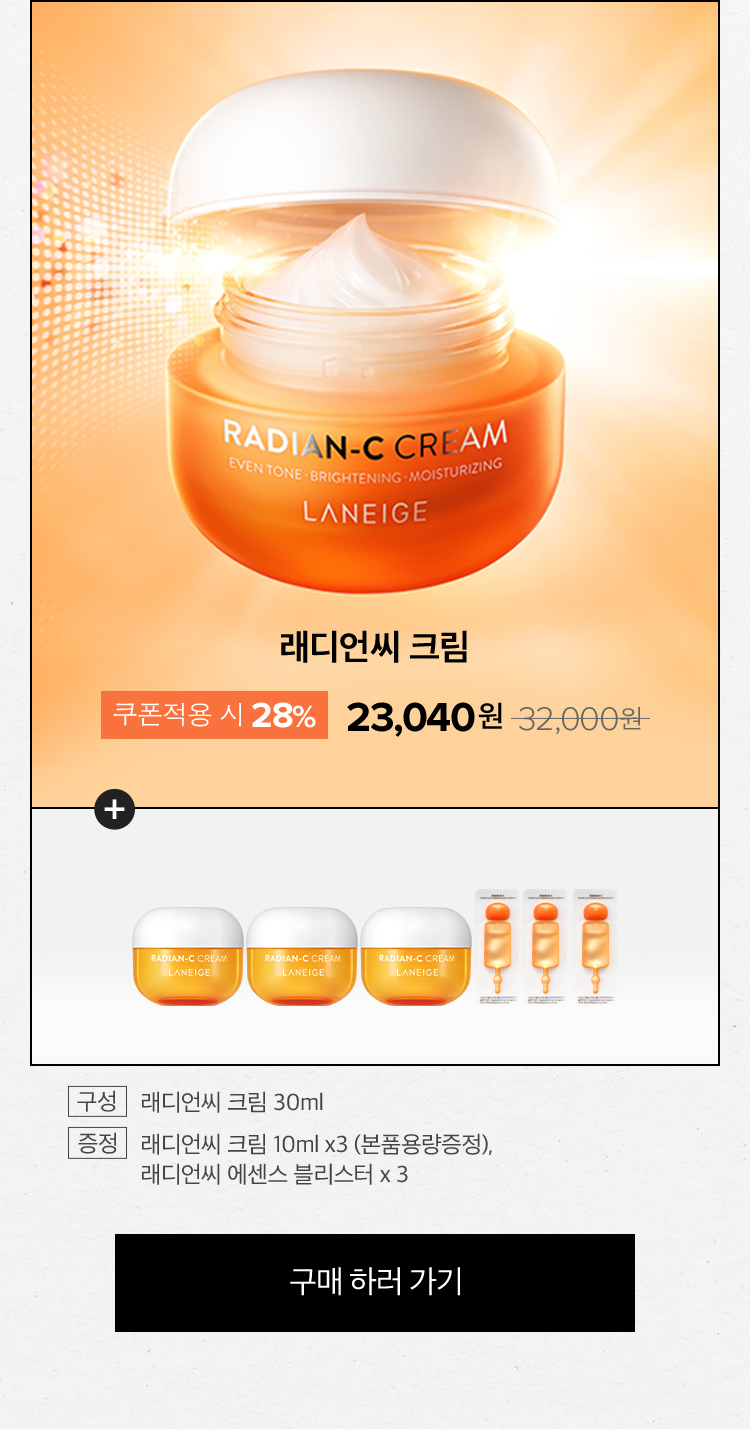Click the black plus circle icon
The height and width of the screenshot is (1430, 750).
114,809
